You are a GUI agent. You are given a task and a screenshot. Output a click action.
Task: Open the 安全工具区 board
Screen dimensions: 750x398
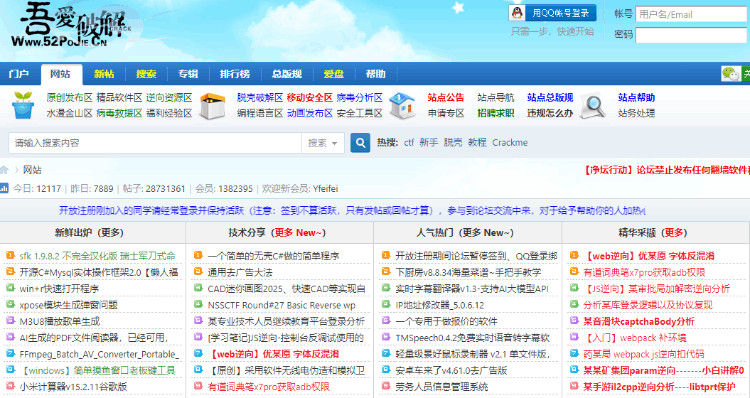tap(360, 113)
